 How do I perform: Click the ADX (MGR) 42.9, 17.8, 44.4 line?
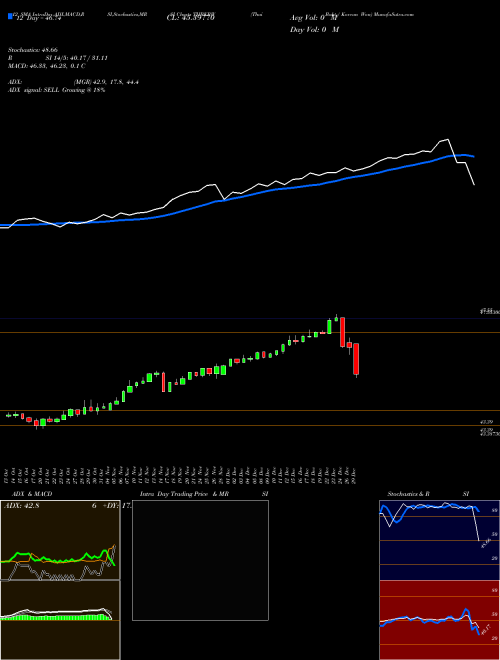pos(73,82)
